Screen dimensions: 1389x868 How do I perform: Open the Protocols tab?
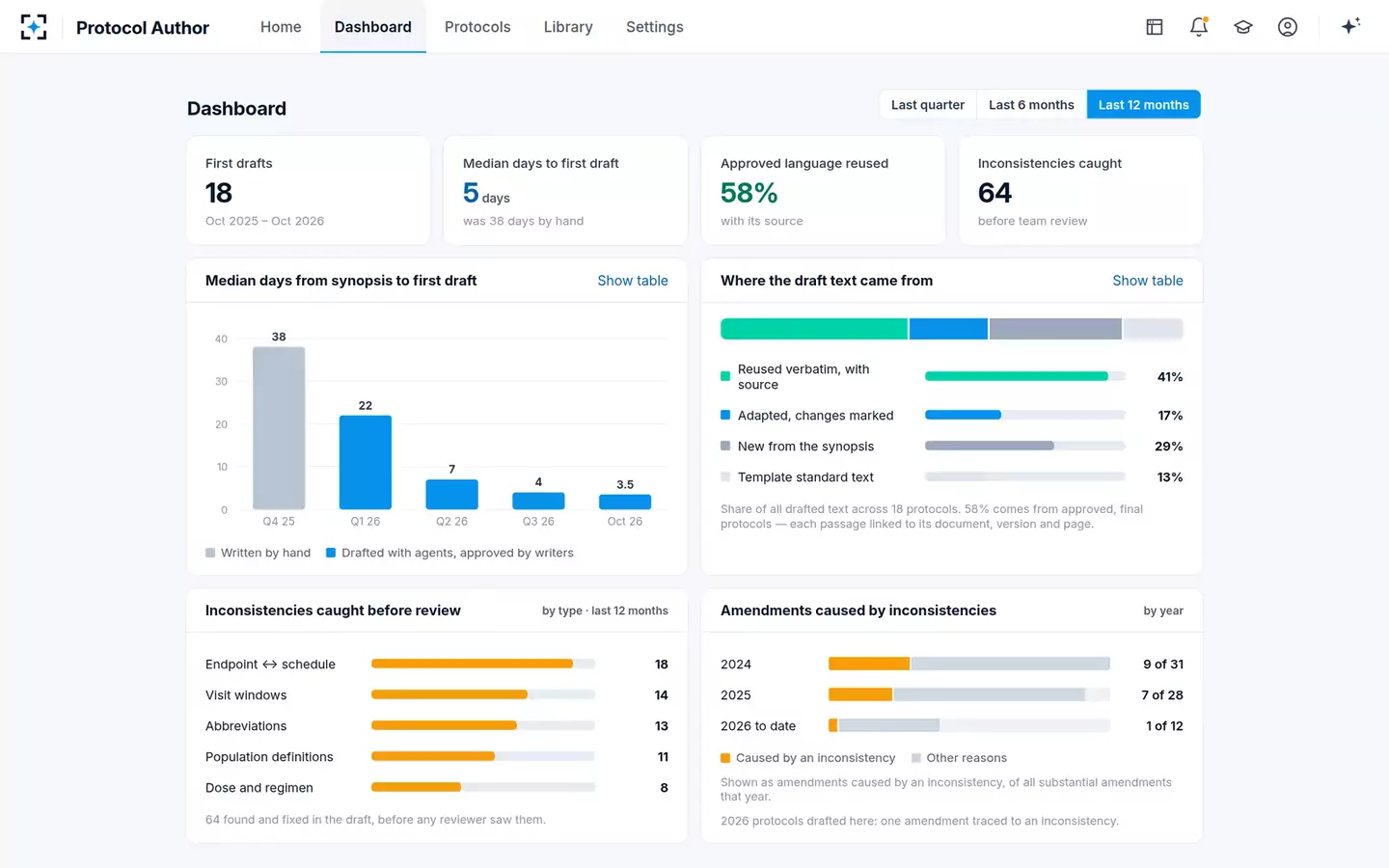[x=477, y=27]
